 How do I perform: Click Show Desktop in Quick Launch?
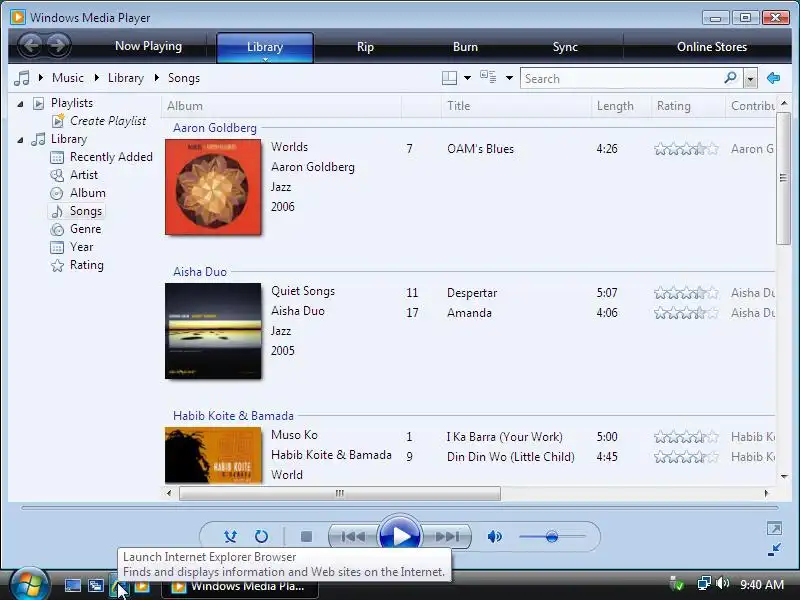72,586
